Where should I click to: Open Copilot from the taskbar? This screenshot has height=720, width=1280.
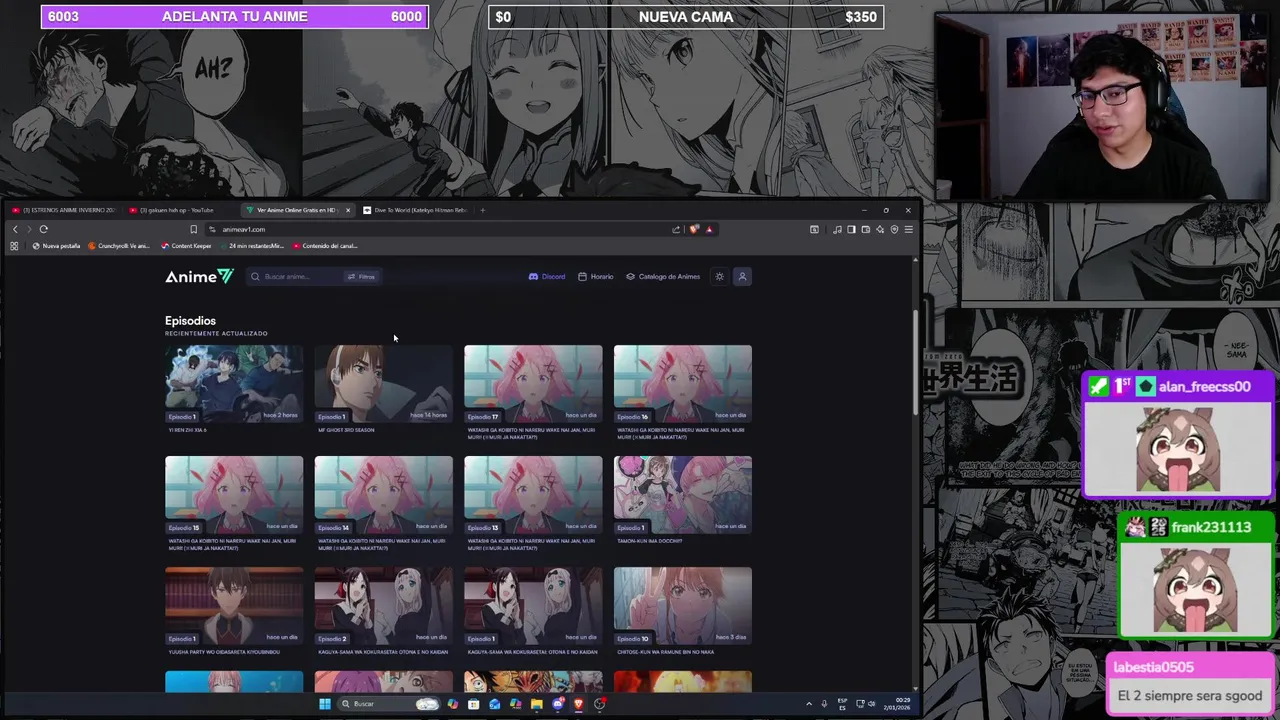[x=453, y=703]
